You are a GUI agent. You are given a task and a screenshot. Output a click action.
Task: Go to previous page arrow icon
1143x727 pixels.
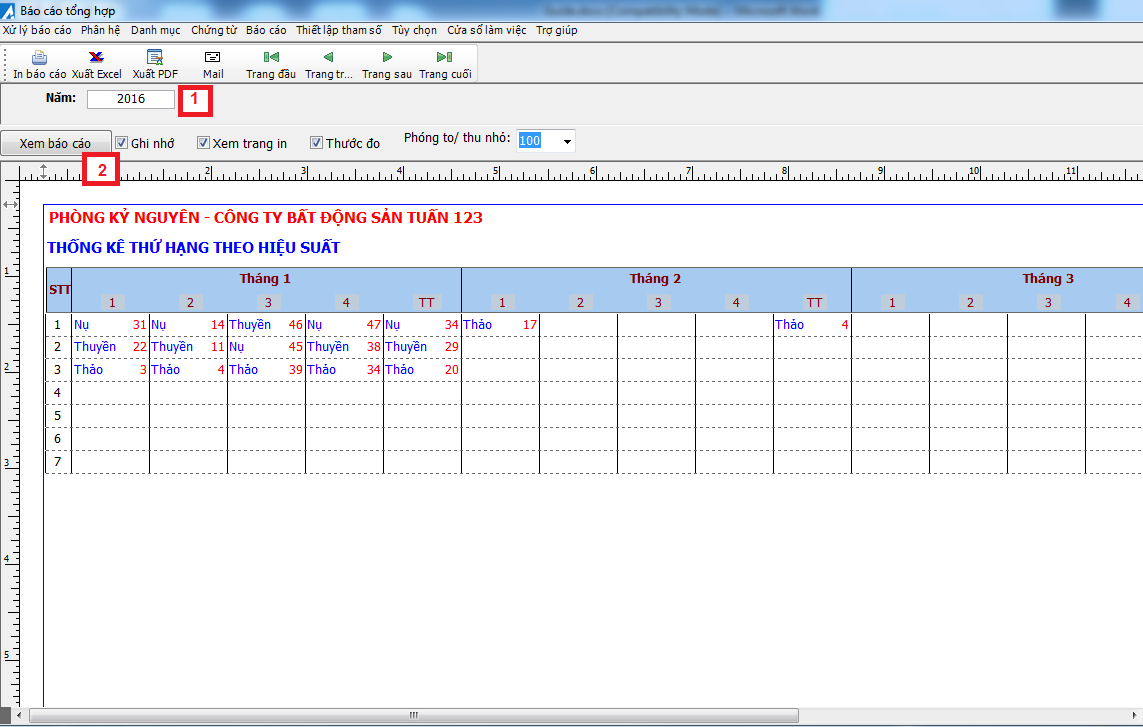[328, 58]
